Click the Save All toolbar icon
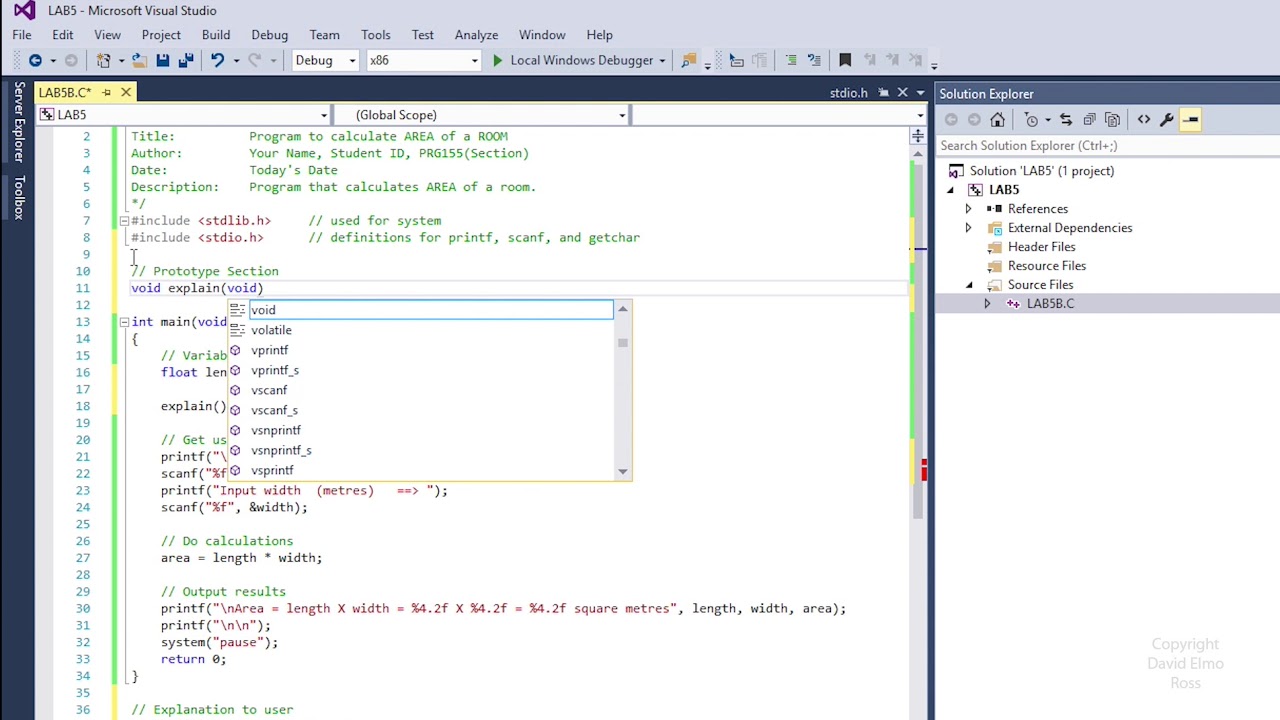 pos(185,60)
